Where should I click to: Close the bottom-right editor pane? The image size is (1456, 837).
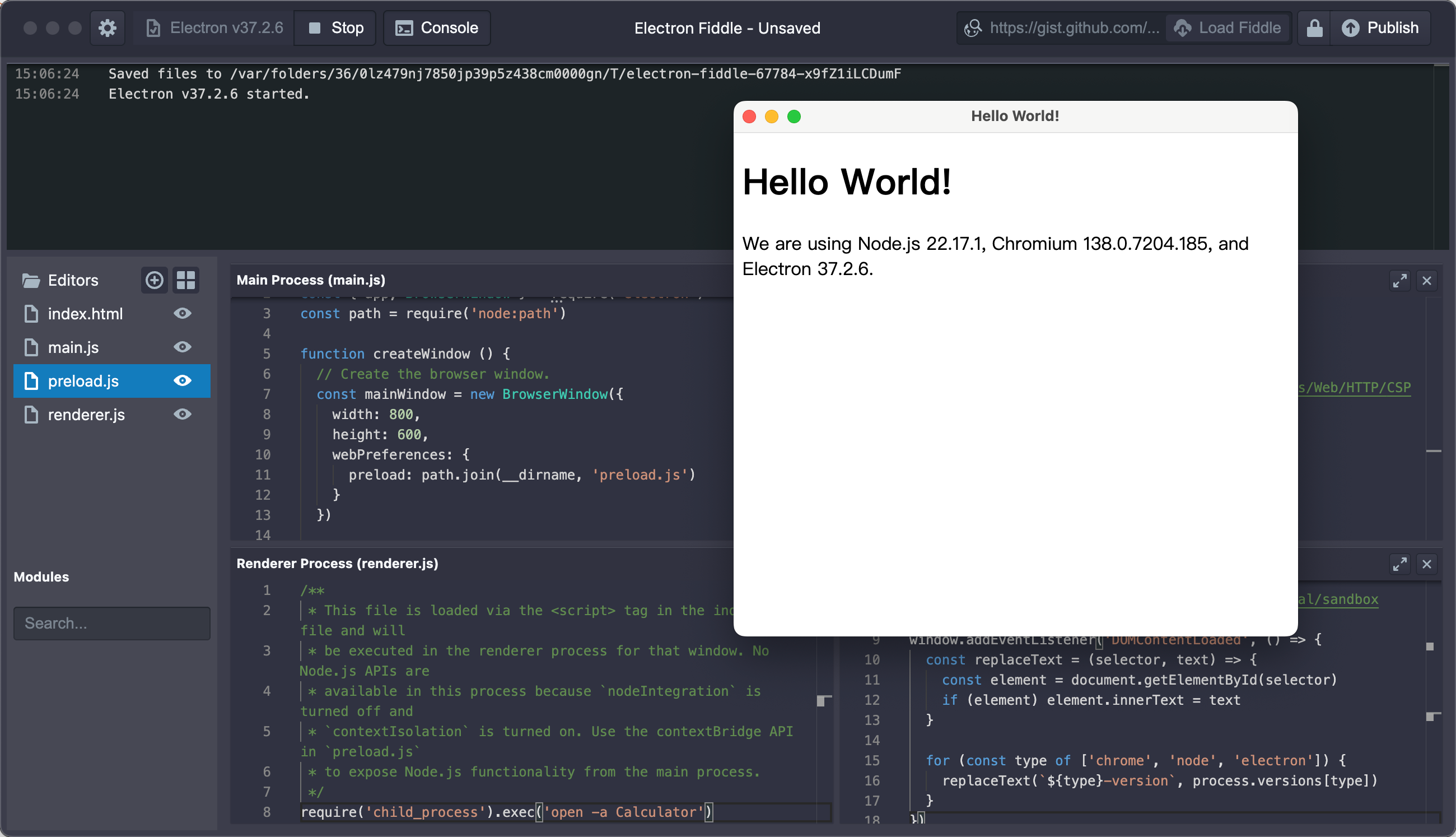(1427, 564)
